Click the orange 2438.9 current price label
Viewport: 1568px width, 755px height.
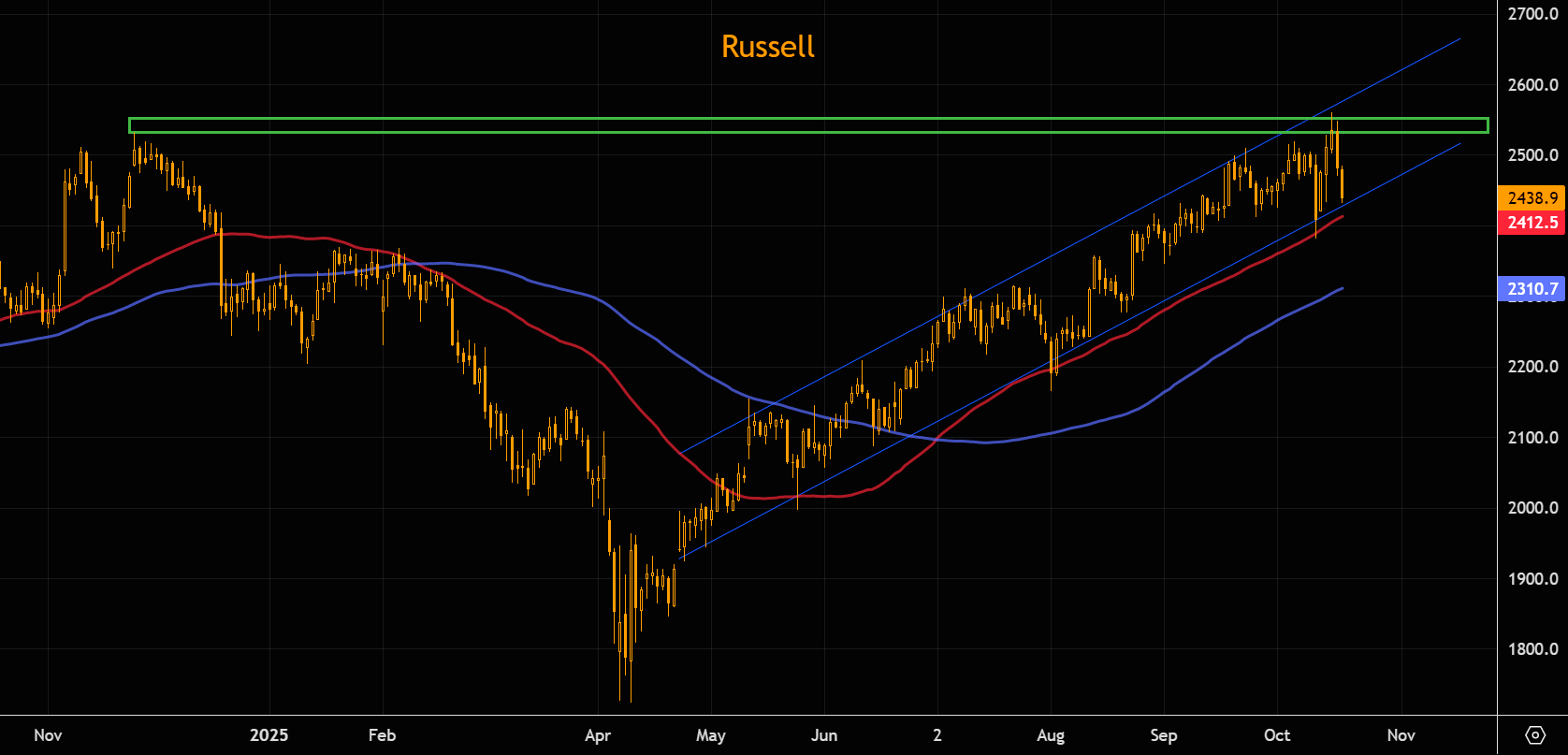pos(1532,198)
